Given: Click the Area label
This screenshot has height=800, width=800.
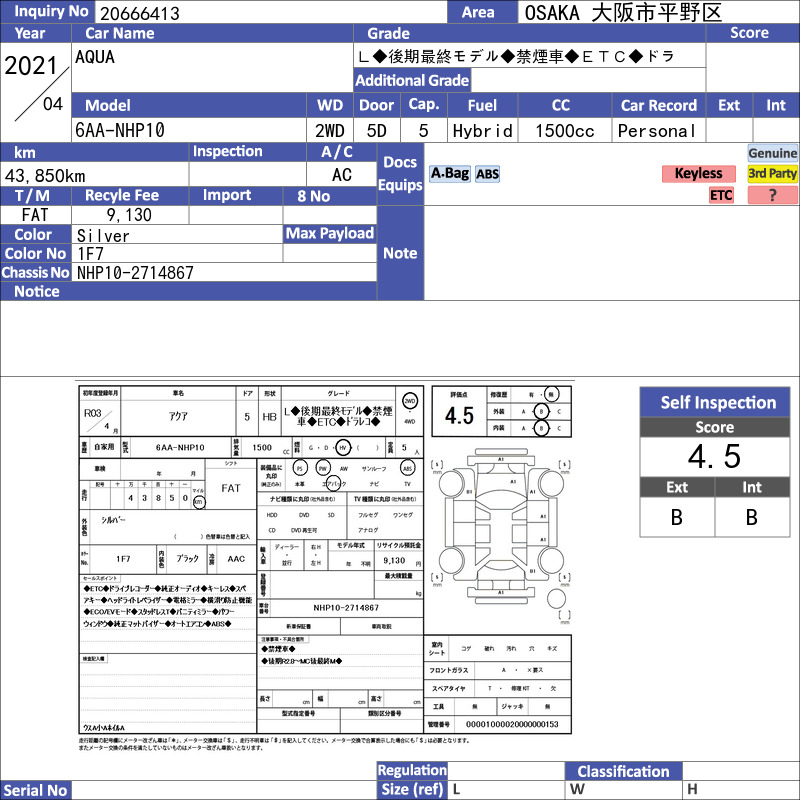Looking at the screenshot, I should coord(483,12).
